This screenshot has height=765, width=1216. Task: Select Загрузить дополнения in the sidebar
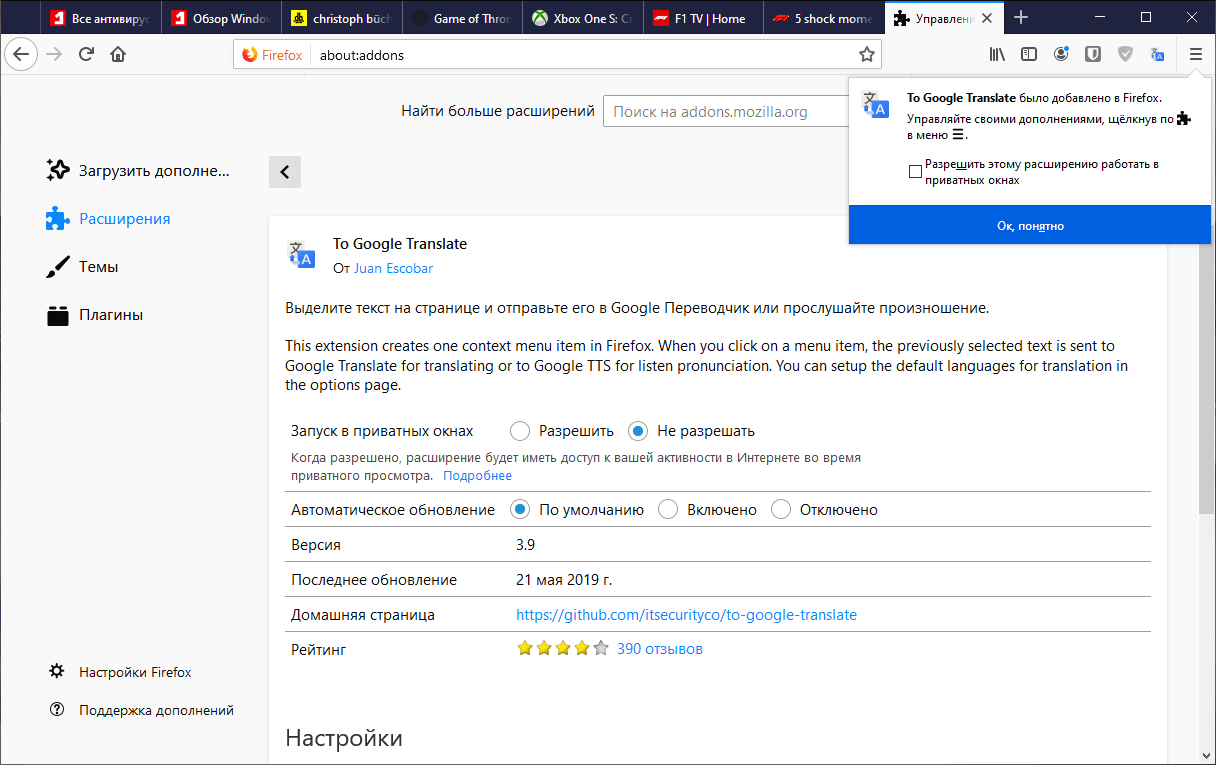coord(140,170)
